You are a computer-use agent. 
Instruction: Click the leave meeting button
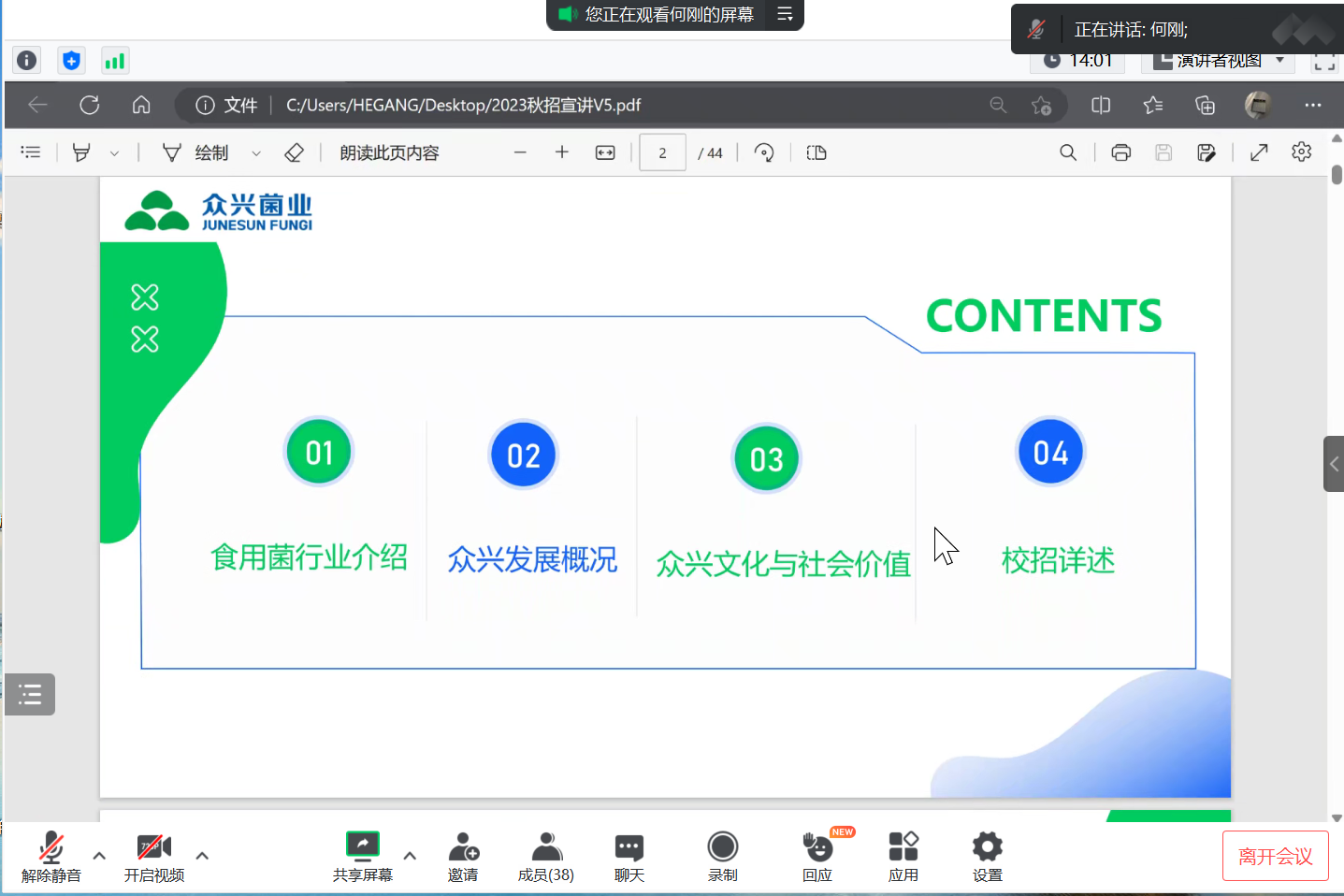click(x=1275, y=856)
